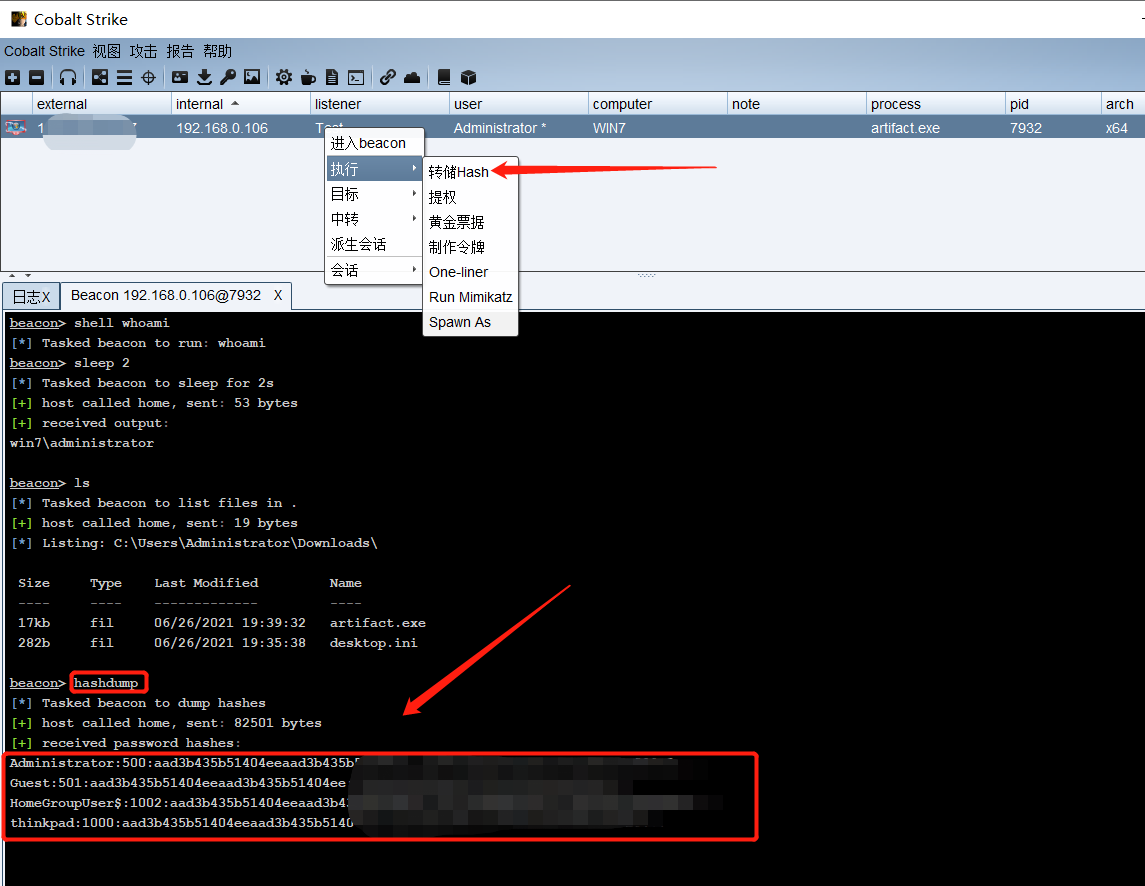Click the split pane collapse arrows

pyautogui.click(x=20, y=275)
